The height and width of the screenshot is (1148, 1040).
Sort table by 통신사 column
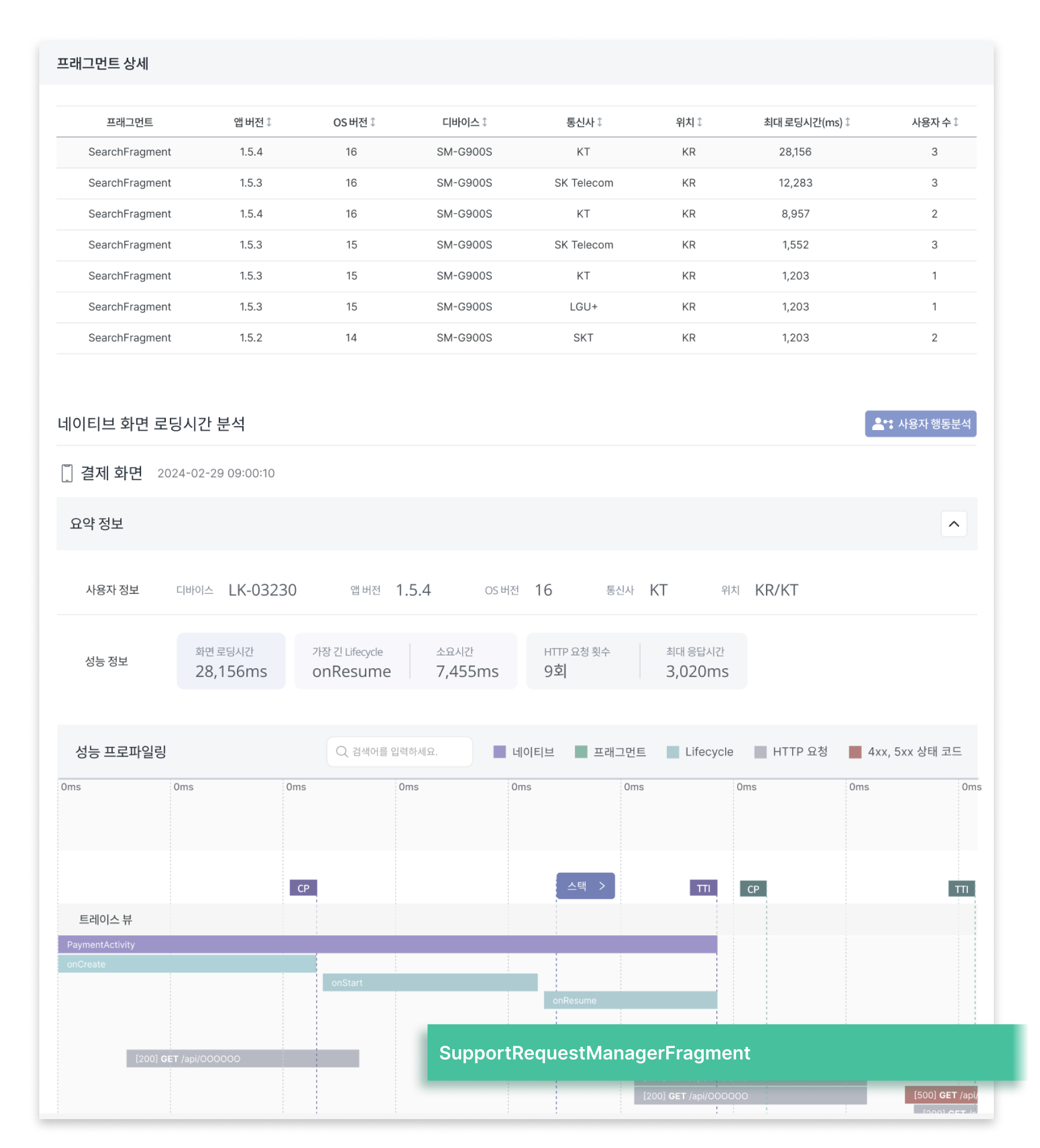(x=584, y=122)
